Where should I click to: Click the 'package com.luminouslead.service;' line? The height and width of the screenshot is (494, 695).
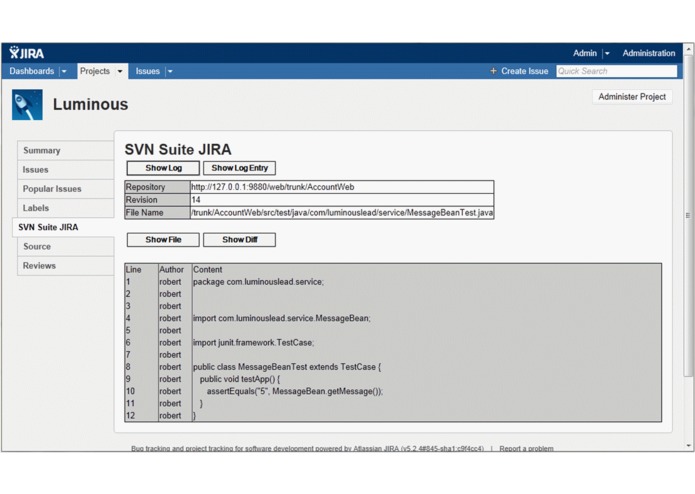click(x=258, y=282)
